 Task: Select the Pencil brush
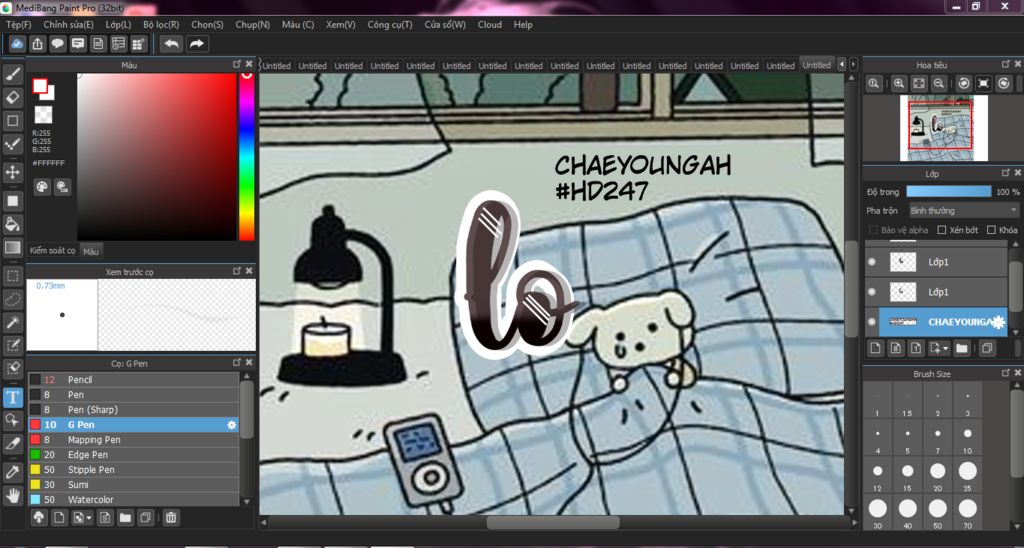point(134,379)
